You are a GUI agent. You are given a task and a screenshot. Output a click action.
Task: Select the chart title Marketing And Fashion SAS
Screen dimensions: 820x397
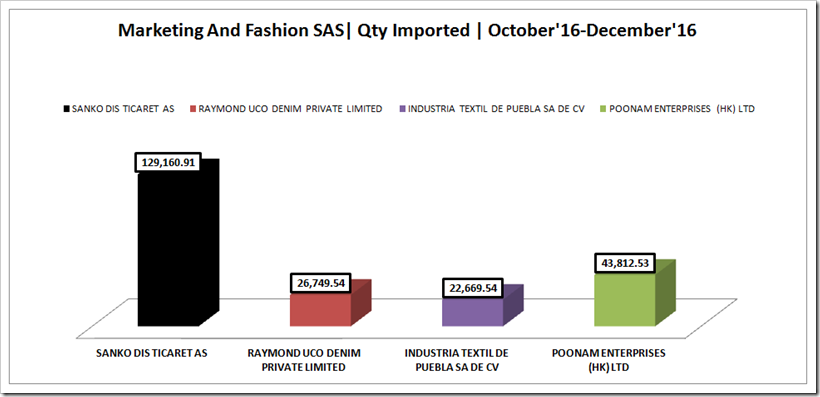407,30
